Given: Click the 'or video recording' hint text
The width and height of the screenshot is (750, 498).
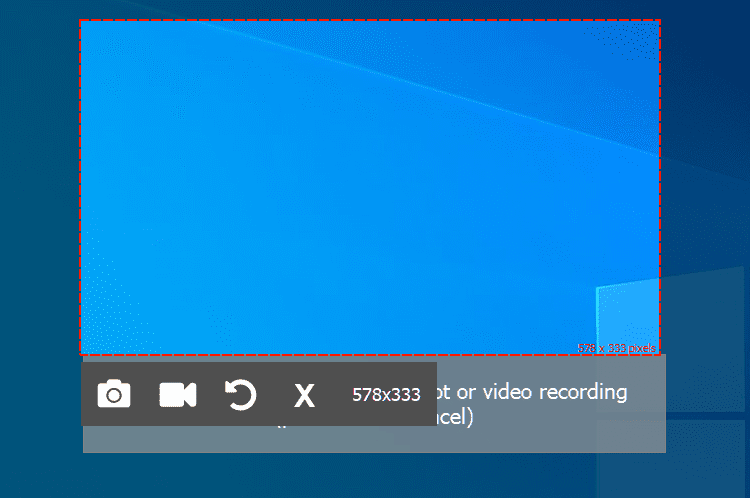Looking at the screenshot, I should pos(541,392).
